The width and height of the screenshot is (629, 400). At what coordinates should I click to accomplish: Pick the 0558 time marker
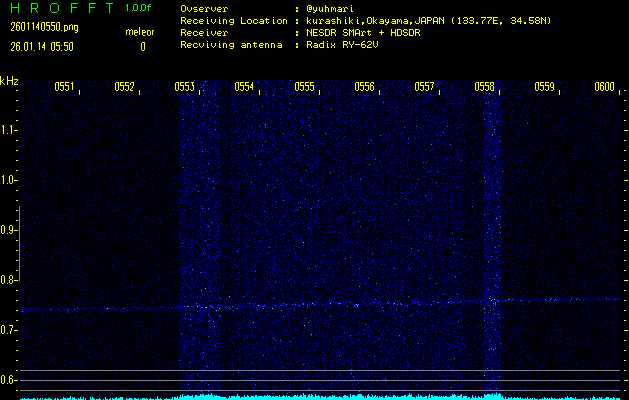coord(484,87)
